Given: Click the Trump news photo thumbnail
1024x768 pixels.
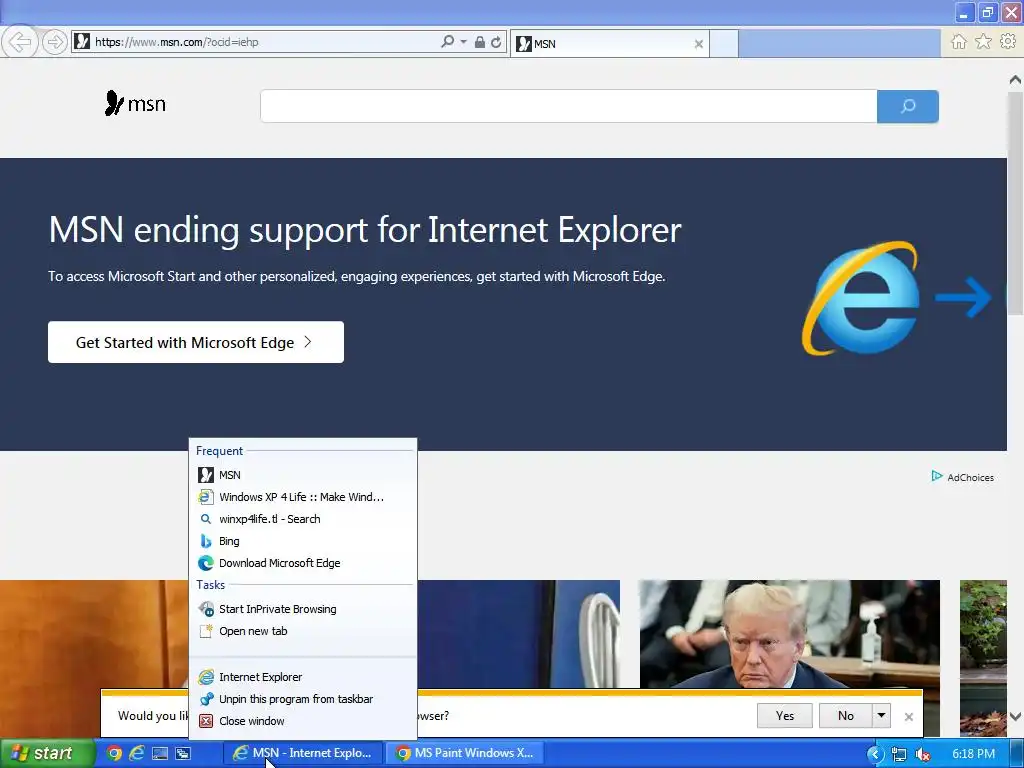Looking at the screenshot, I should pos(790,634).
